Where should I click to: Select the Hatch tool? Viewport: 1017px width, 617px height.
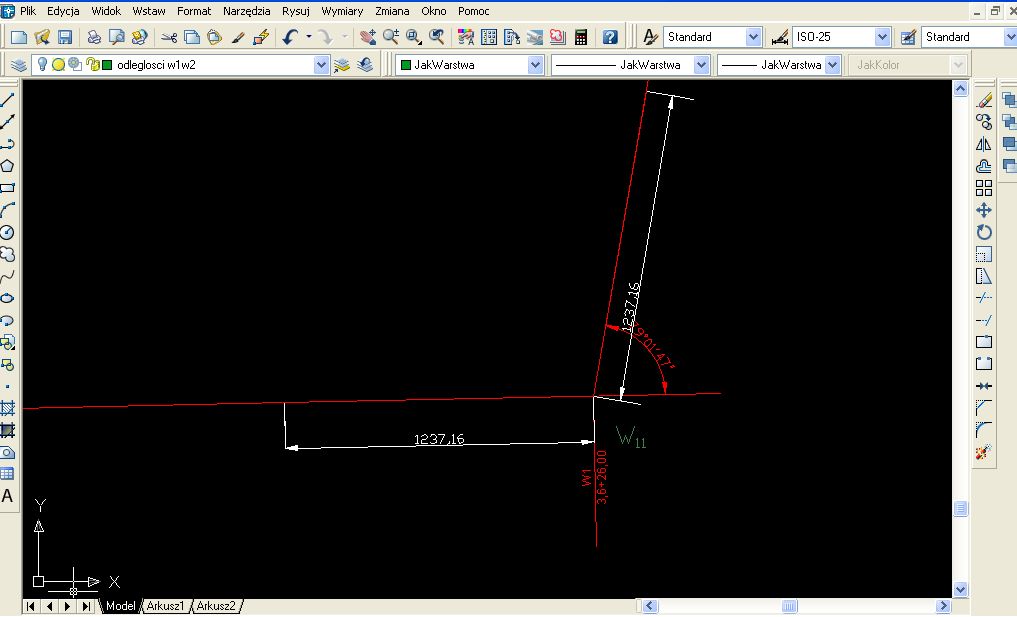tap(7, 409)
